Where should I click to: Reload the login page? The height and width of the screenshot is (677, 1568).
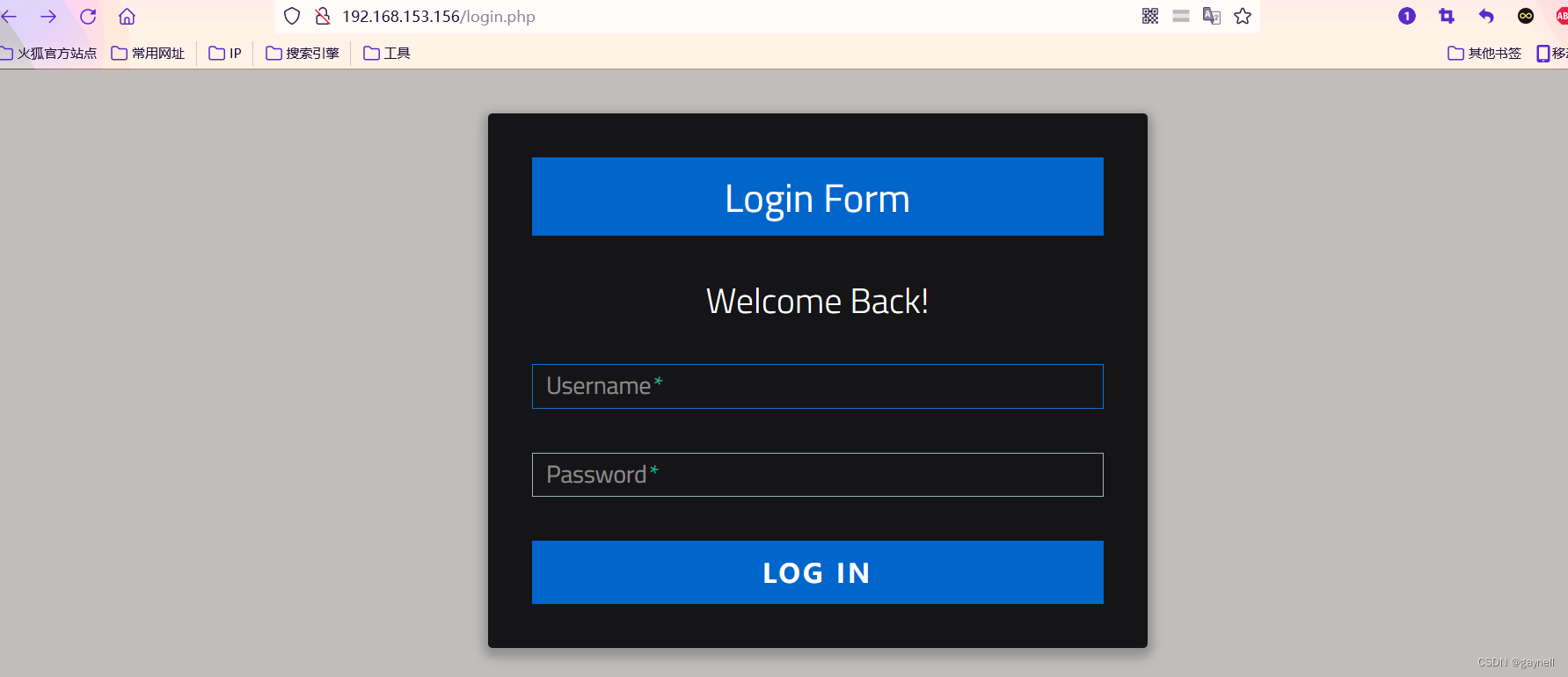(88, 17)
